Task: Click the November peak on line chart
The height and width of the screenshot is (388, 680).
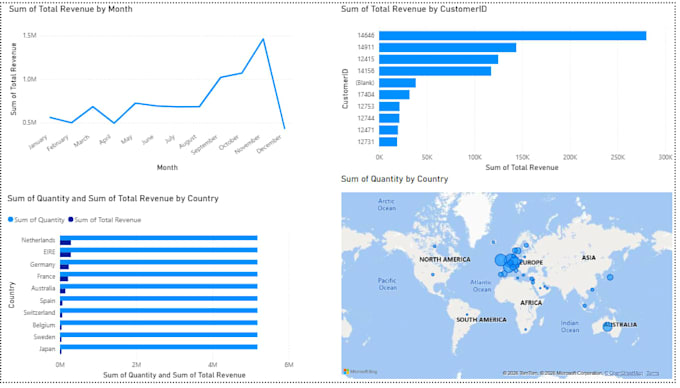Action: point(263,39)
